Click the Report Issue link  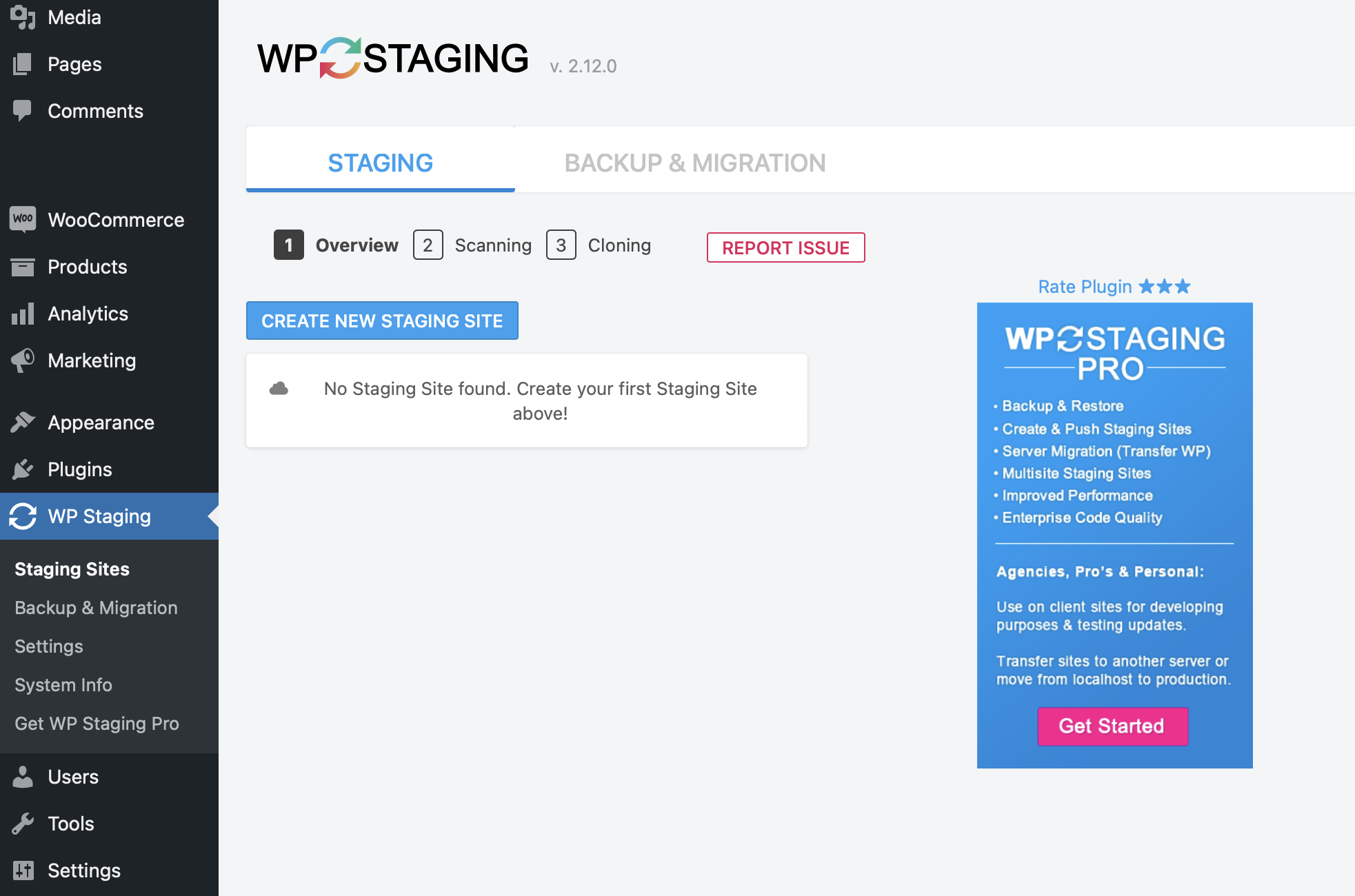tap(786, 247)
